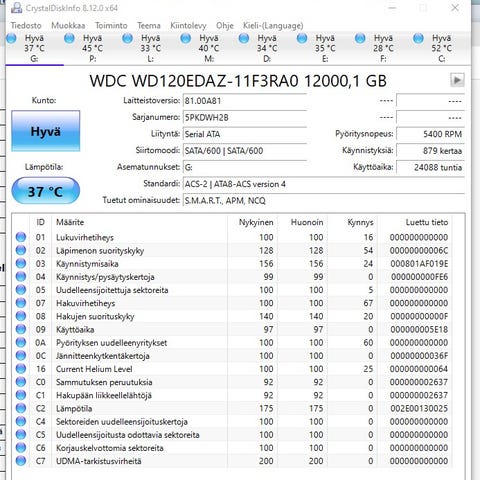Image resolution: width=480 pixels, height=480 pixels.
Task: Click status icon for Hakuvirhetiheys row
Action: tap(21, 303)
